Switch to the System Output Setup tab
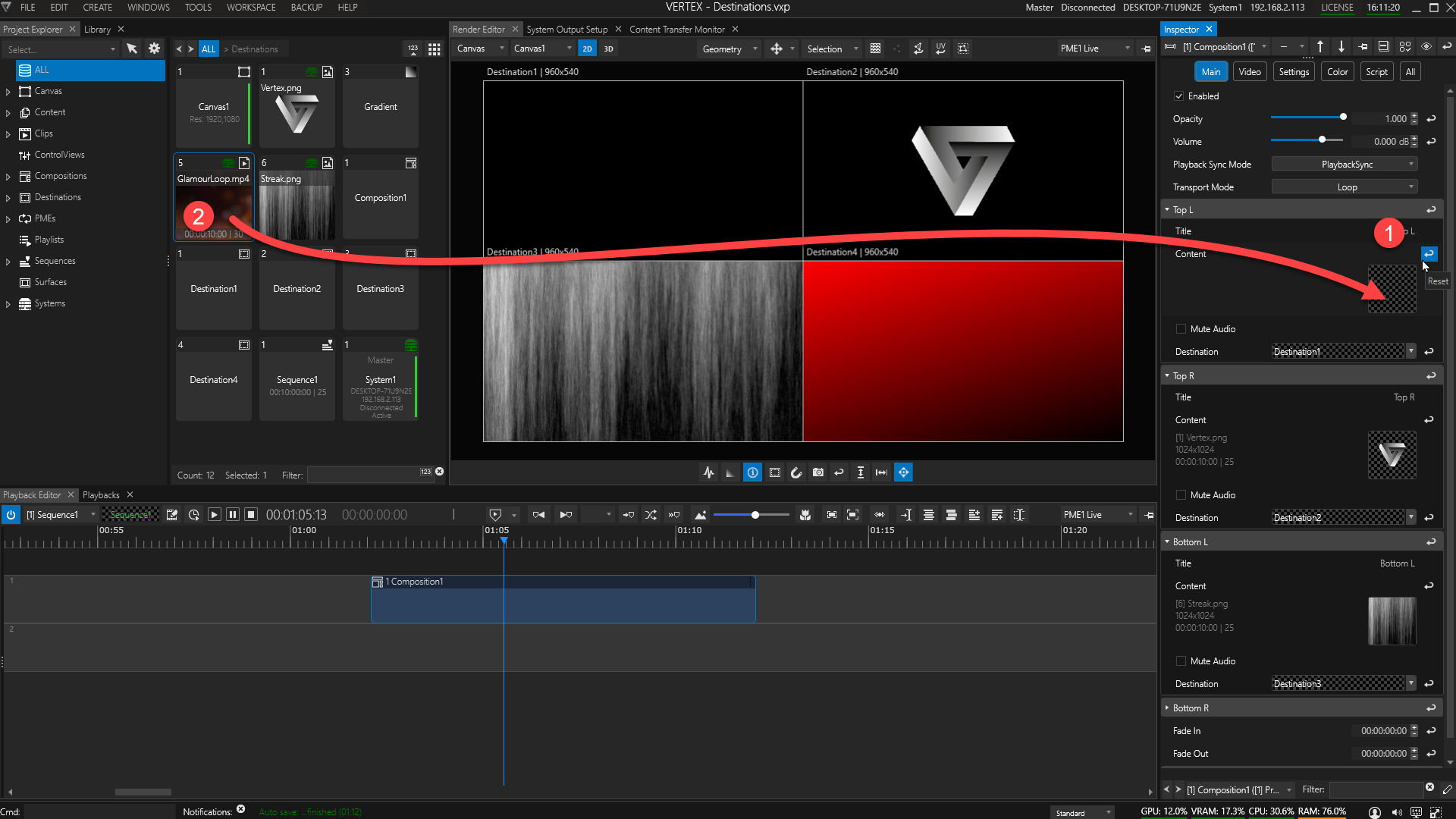Viewport: 1456px width, 819px height. [x=567, y=29]
